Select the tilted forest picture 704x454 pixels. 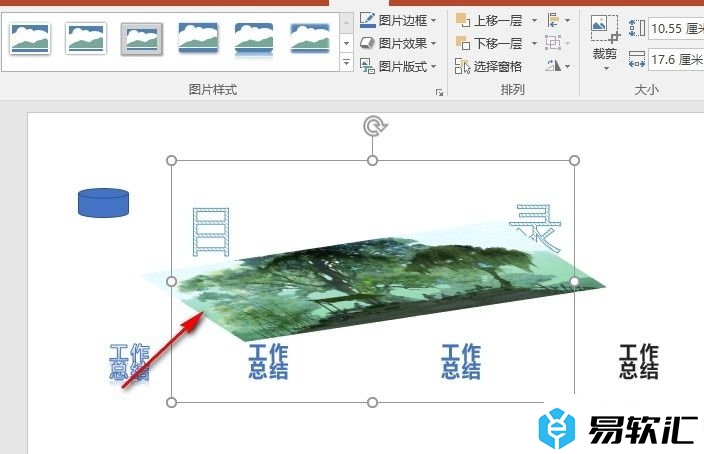pyautogui.click(x=373, y=283)
